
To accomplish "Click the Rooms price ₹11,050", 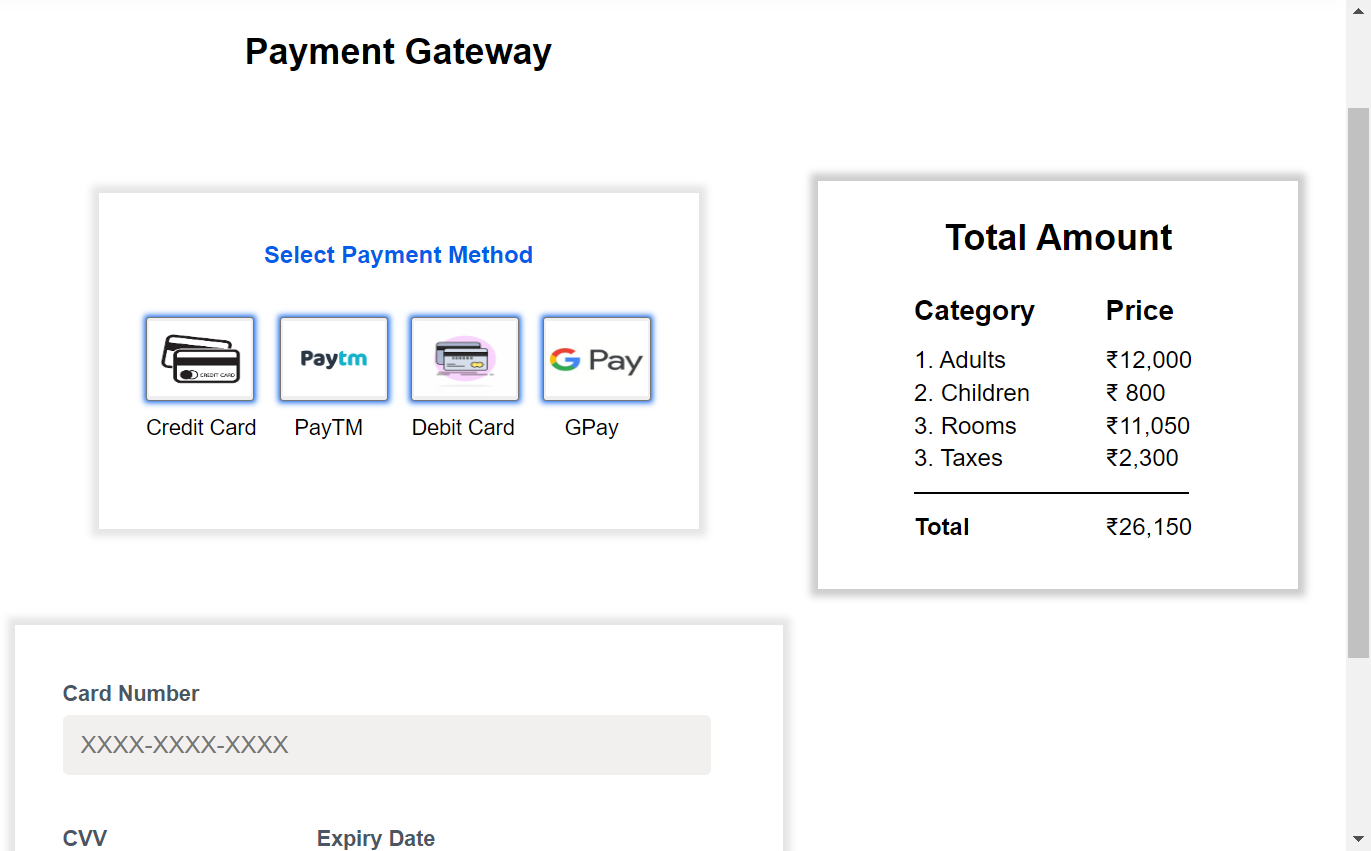I will point(1148,426).
